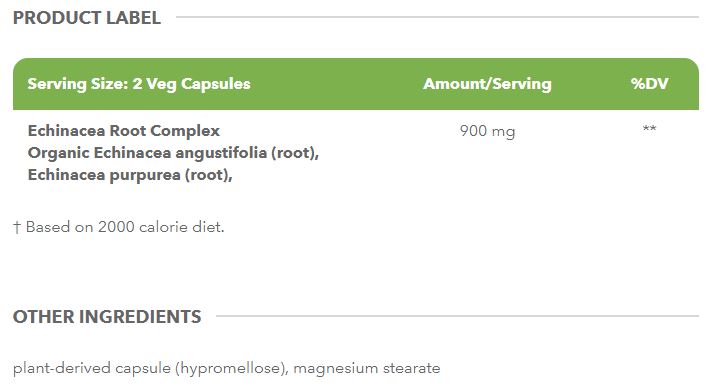The width and height of the screenshot is (709, 389).
Task: Click the magnesium stearate ingredient
Action: [367, 368]
